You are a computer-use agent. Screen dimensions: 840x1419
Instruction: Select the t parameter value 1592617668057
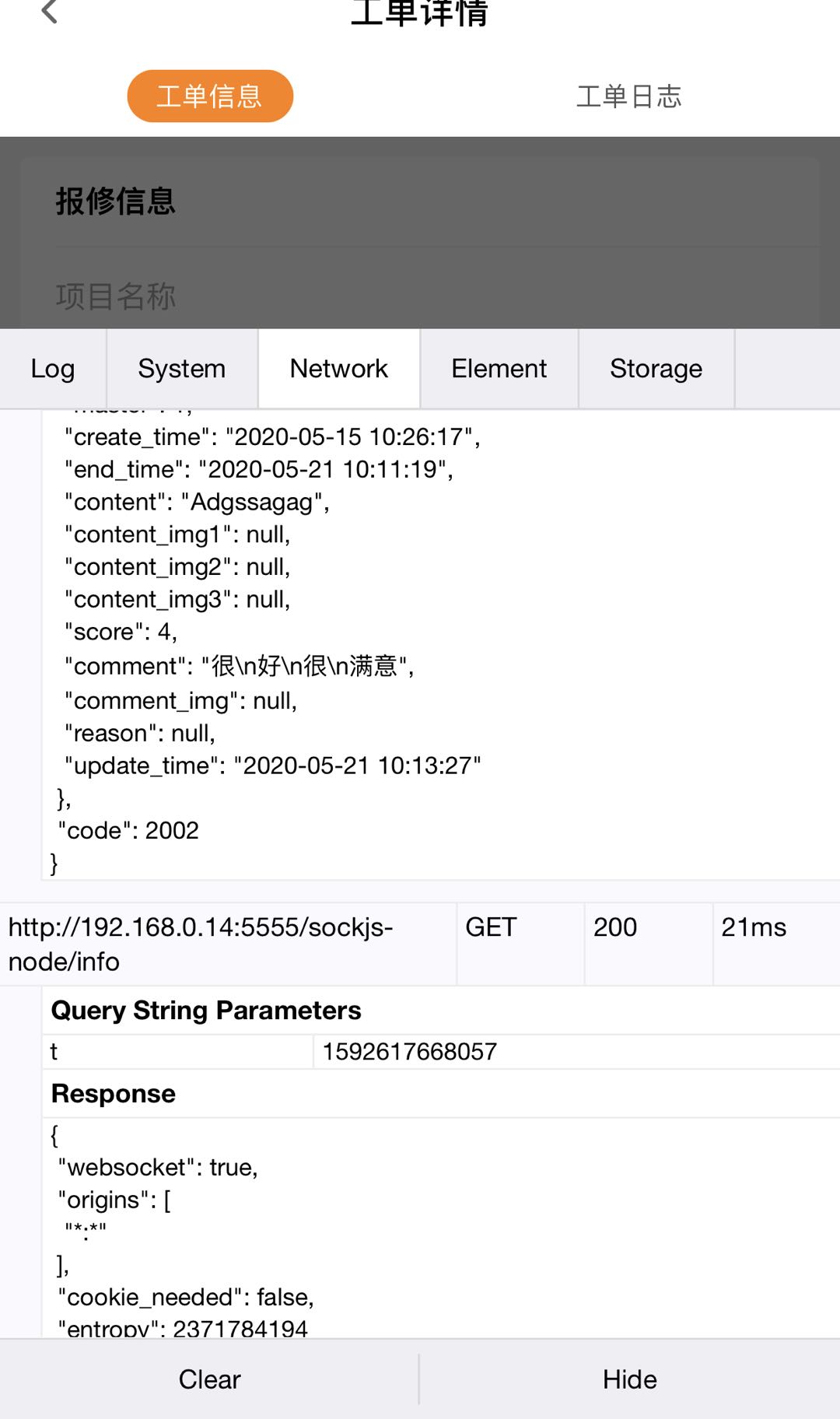tap(410, 1051)
